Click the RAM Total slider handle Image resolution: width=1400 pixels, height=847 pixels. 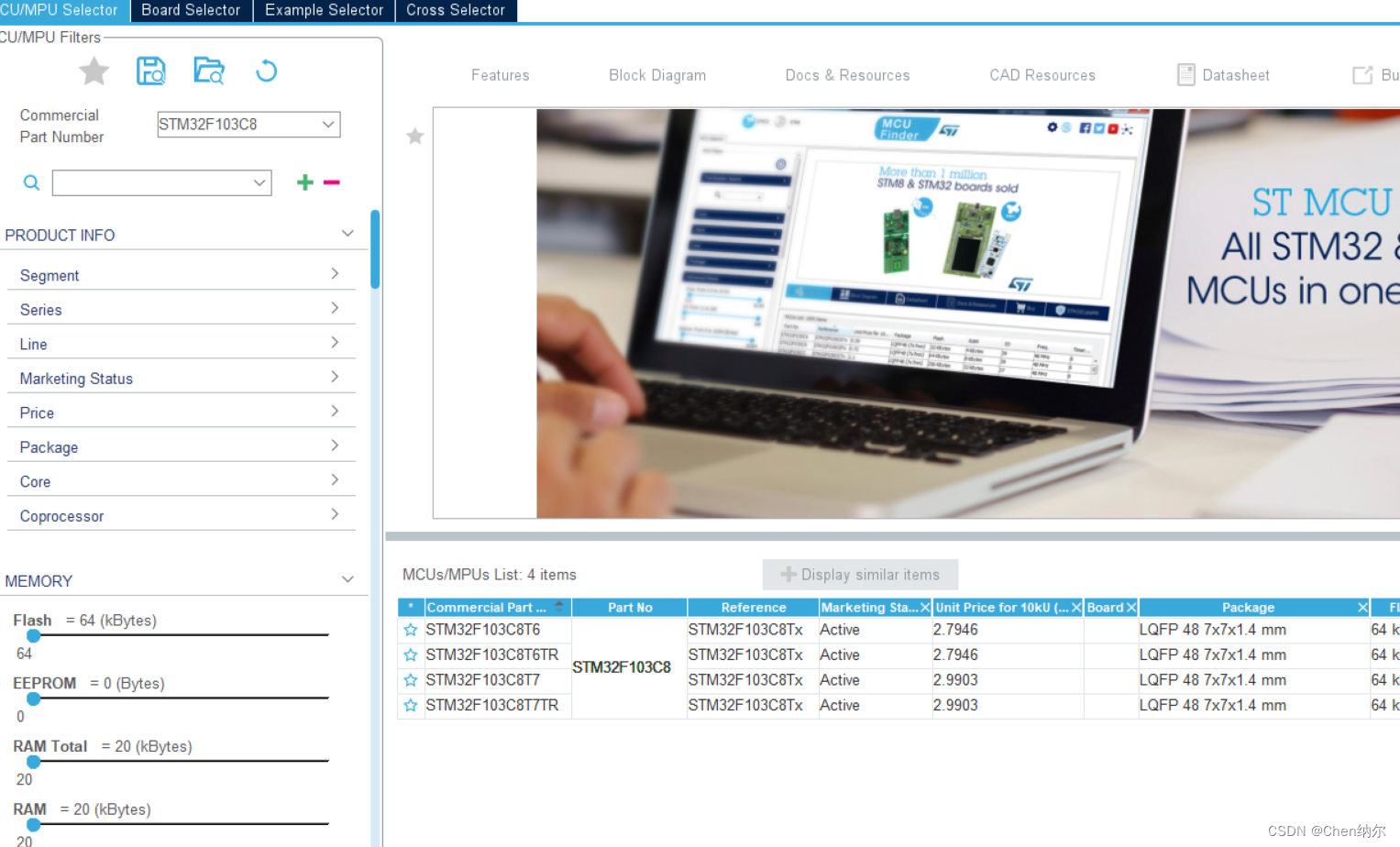click(x=34, y=762)
